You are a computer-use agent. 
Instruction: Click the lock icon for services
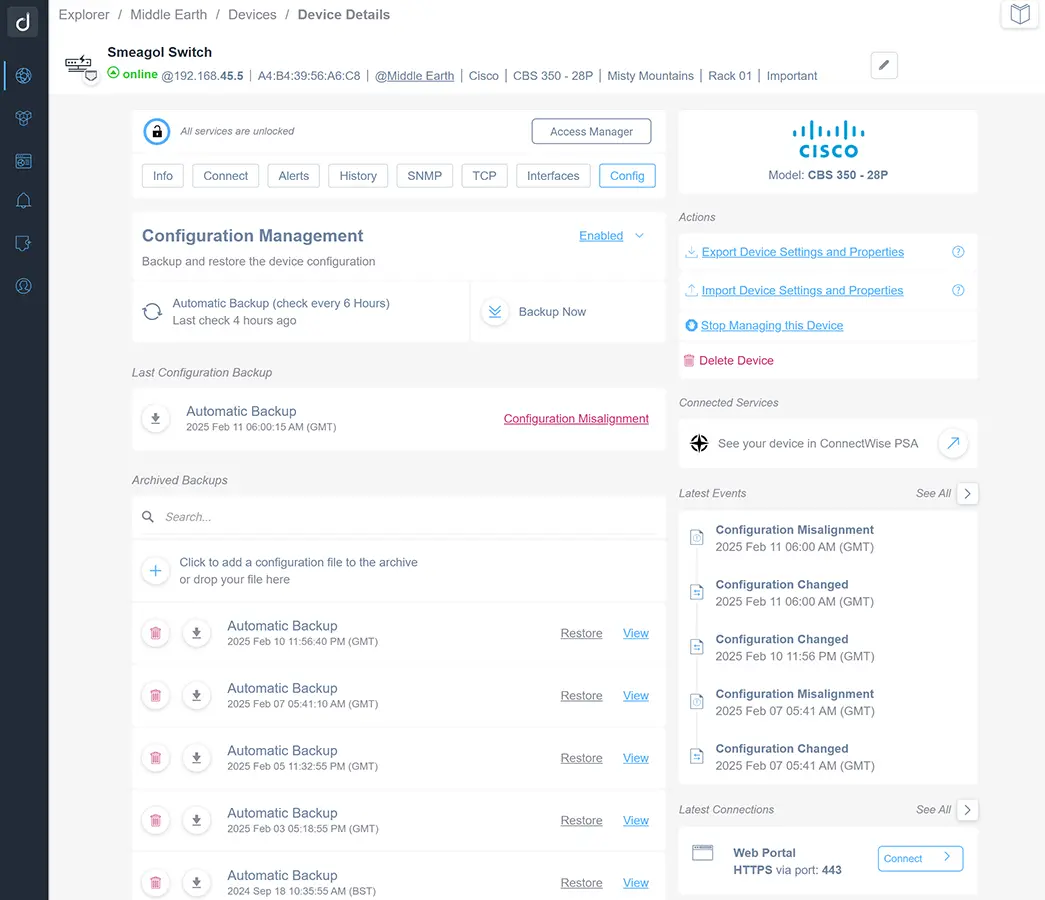coord(156,131)
